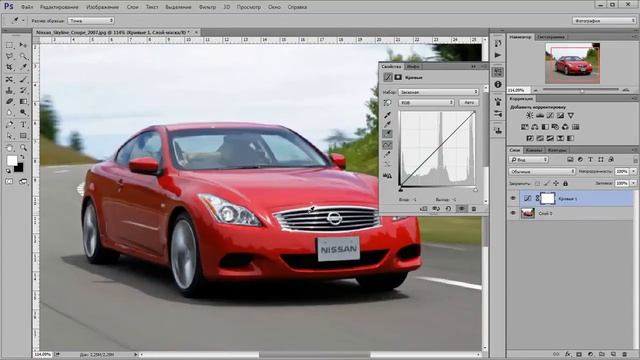Open the layer opacity dropdown arrow
The width and height of the screenshot is (640, 360).
click(633, 172)
